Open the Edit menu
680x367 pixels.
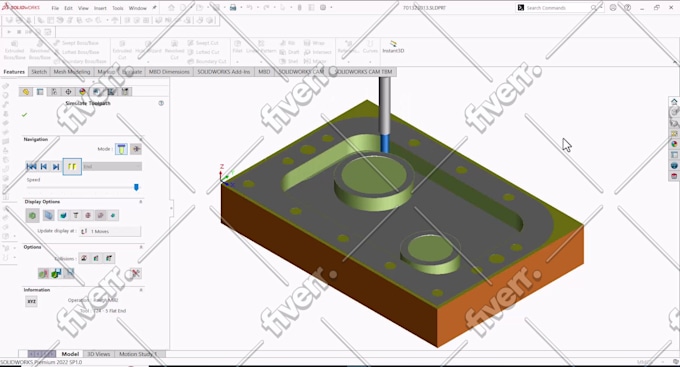tap(69, 8)
